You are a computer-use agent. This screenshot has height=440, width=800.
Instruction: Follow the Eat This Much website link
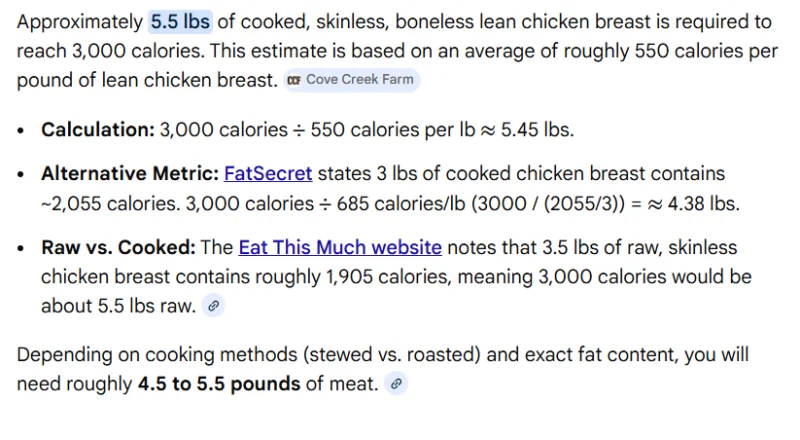click(x=340, y=248)
